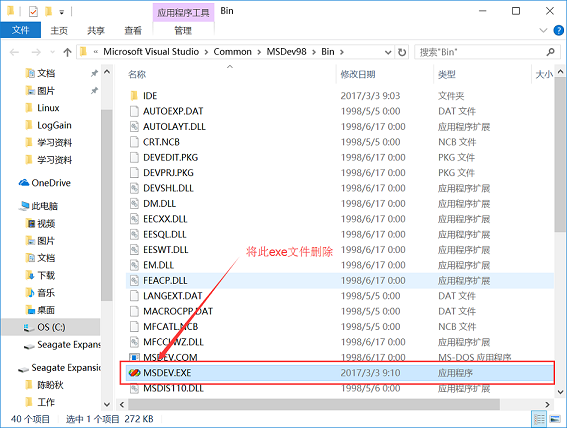Viewport: 567px width, 428px height.
Task: Click the MSDEV.EXE application icon
Action: 134,373
